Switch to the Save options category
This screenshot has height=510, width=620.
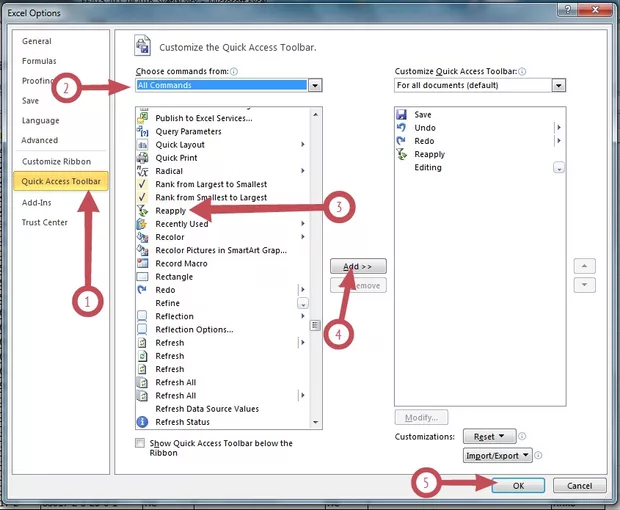30,100
